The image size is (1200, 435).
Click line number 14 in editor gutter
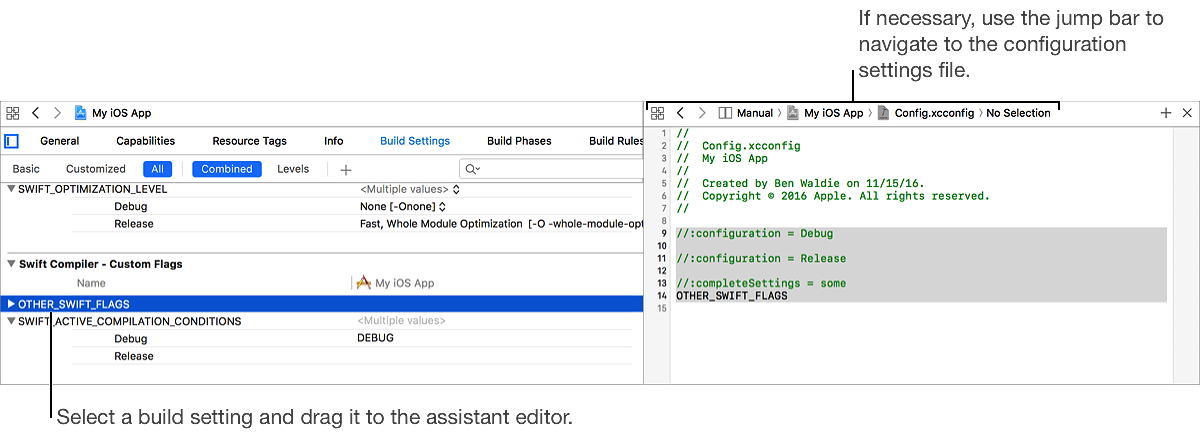[662, 296]
